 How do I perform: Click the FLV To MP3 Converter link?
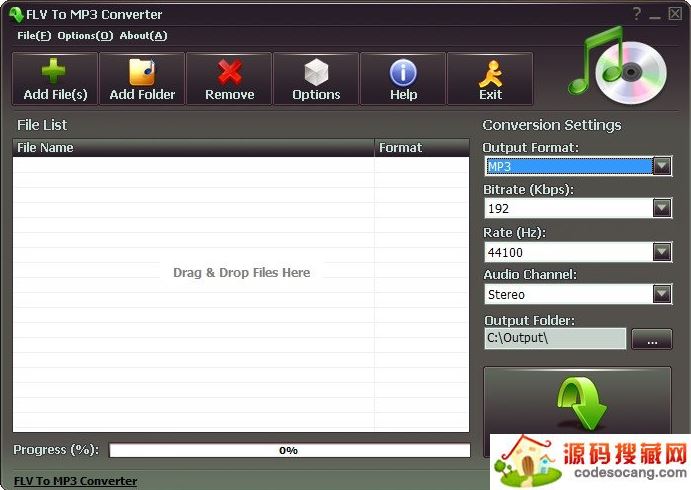pos(75,481)
